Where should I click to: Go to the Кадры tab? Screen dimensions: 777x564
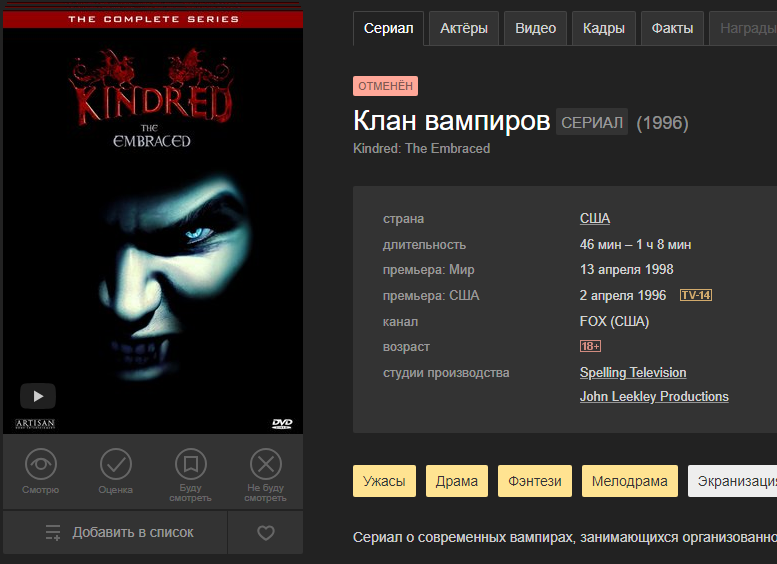click(x=604, y=29)
